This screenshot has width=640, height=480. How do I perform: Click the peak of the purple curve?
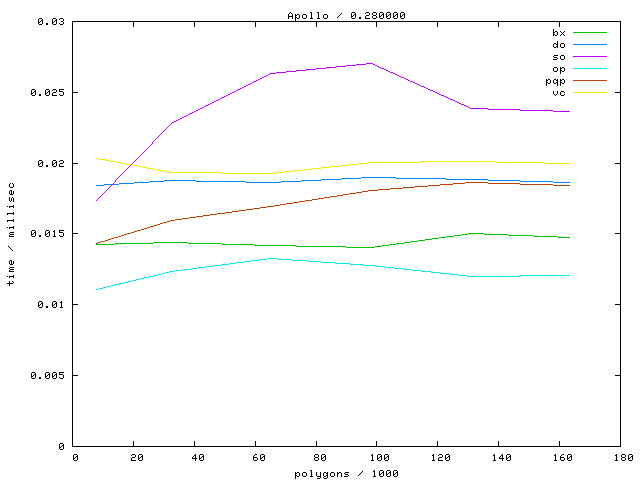(x=371, y=63)
